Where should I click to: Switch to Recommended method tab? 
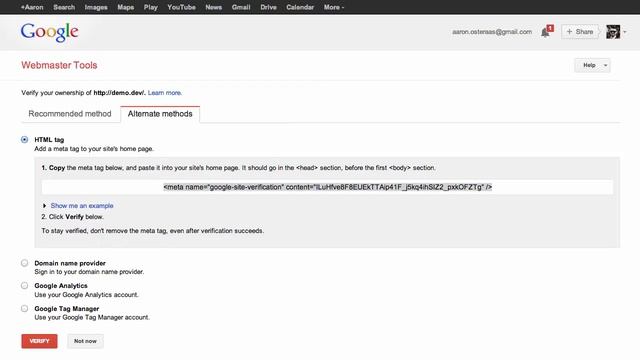[70, 114]
